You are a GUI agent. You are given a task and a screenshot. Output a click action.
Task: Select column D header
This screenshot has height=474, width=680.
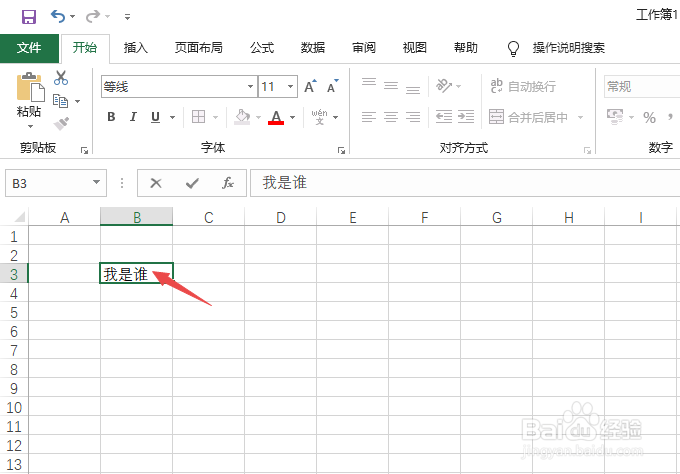pyautogui.click(x=281, y=217)
